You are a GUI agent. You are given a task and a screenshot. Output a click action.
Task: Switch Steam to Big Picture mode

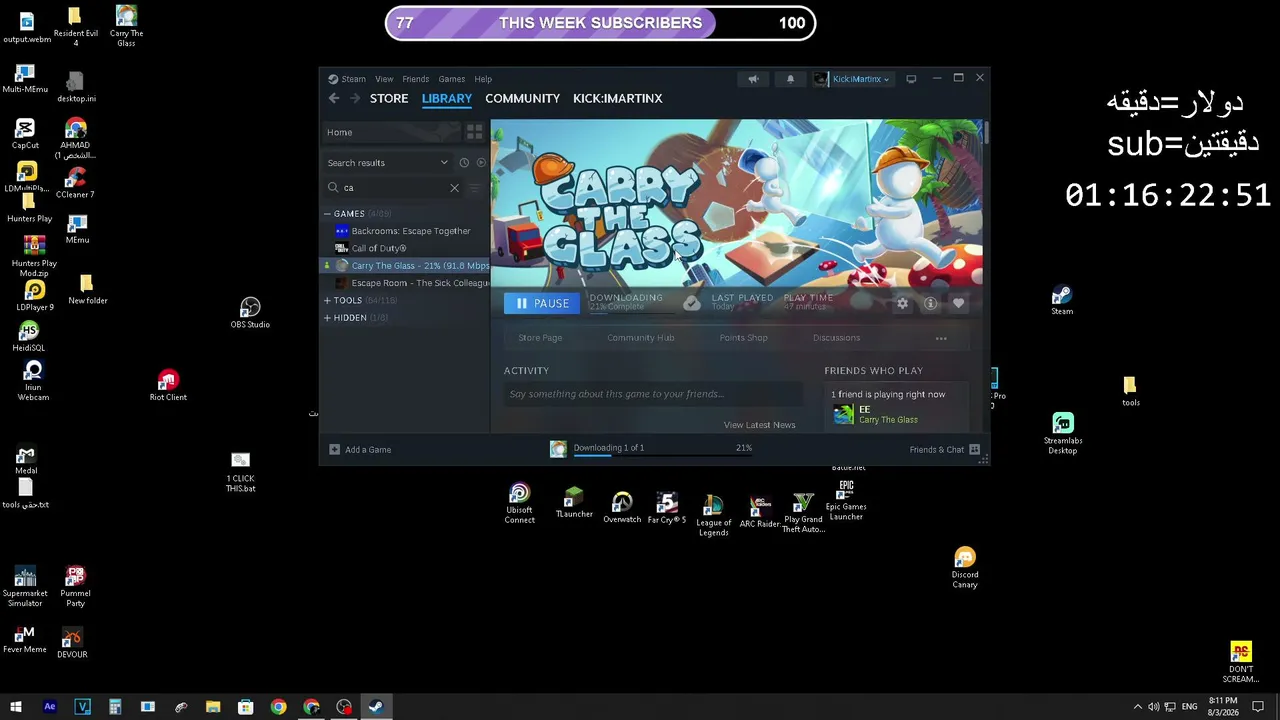(x=911, y=79)
